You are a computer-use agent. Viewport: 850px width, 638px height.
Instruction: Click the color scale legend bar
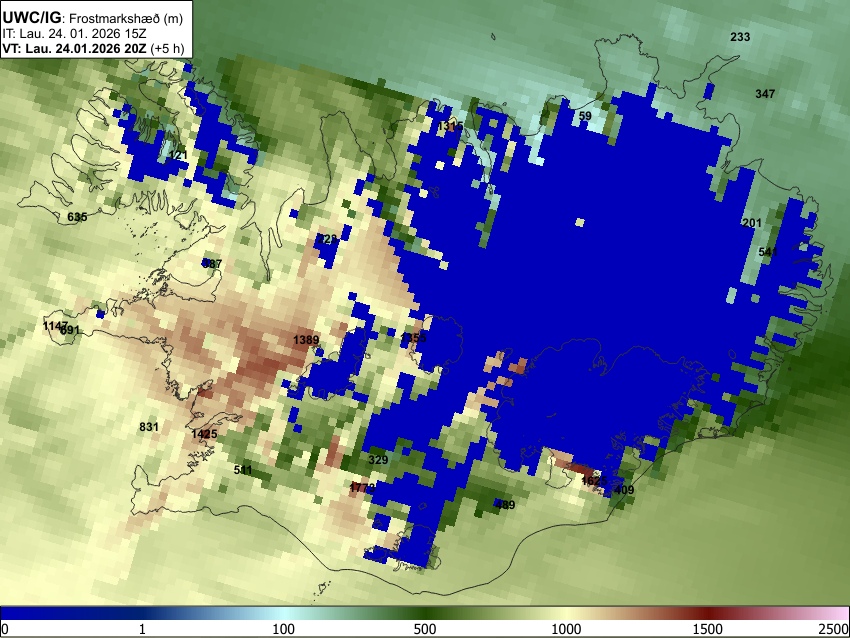425,613
